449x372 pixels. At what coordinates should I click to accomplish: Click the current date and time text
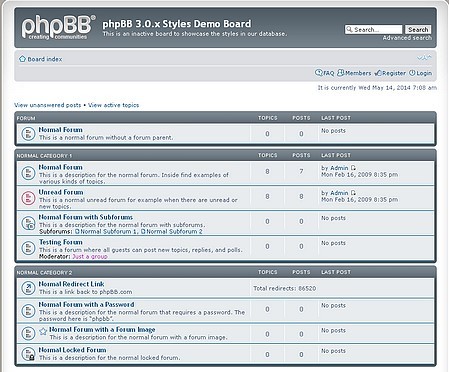point(377,88)
